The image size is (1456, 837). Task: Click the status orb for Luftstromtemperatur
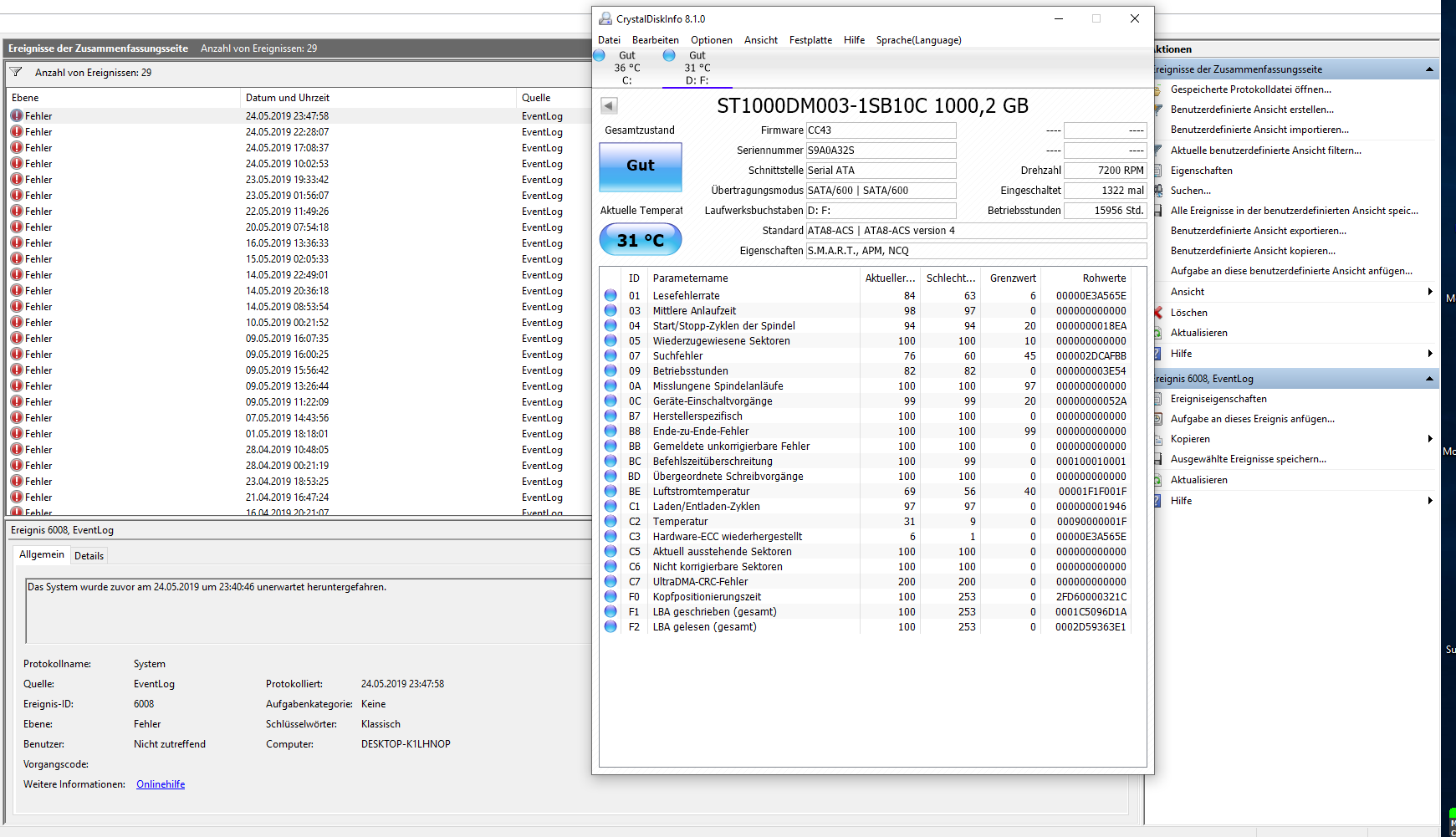pyautogui.click(x=610, y=492)
